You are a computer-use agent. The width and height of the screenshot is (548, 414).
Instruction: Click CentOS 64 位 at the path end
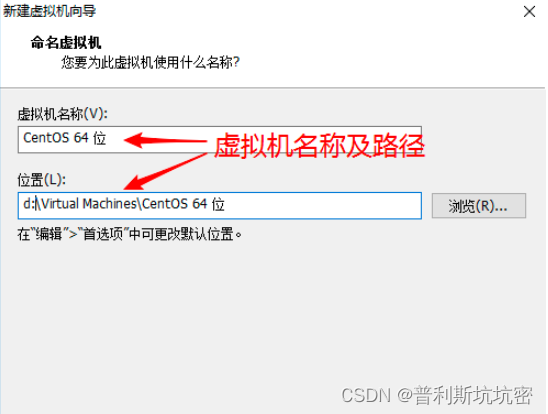pos(183,204)
